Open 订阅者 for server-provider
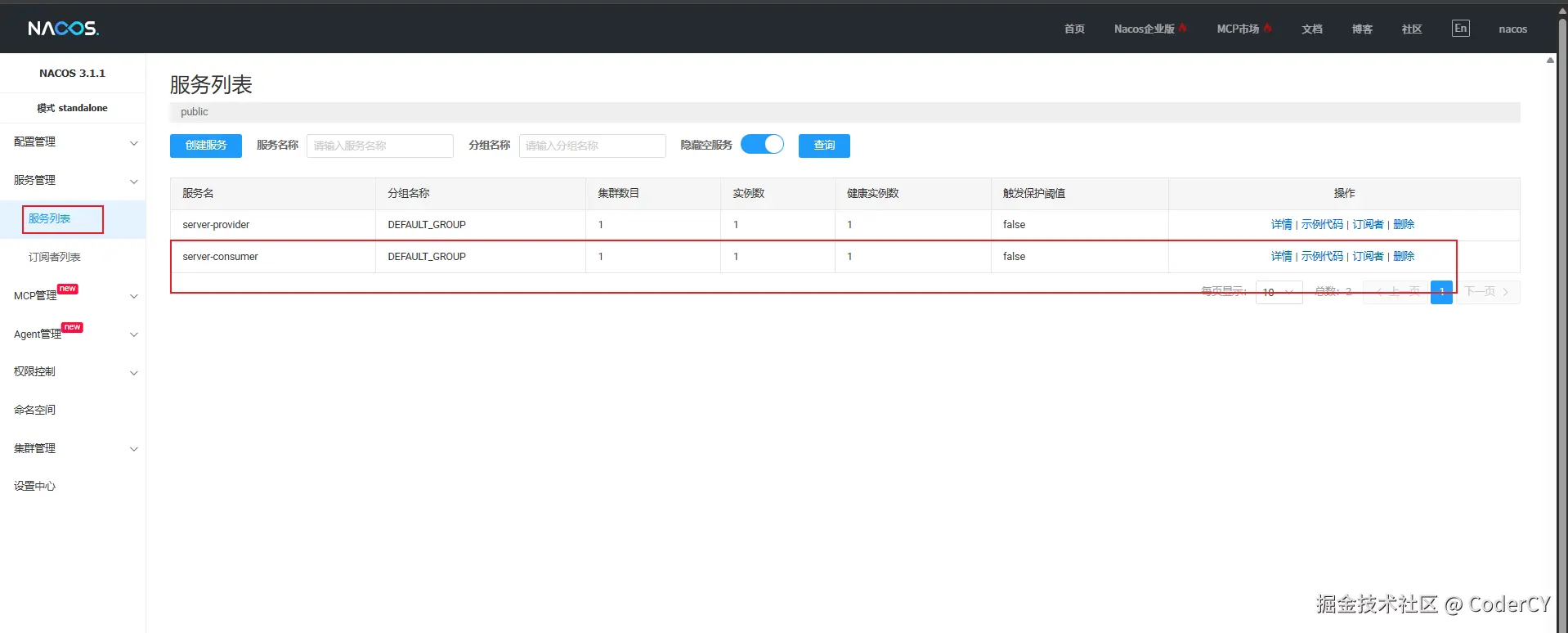The image size is (1568, 633). 1368,224
